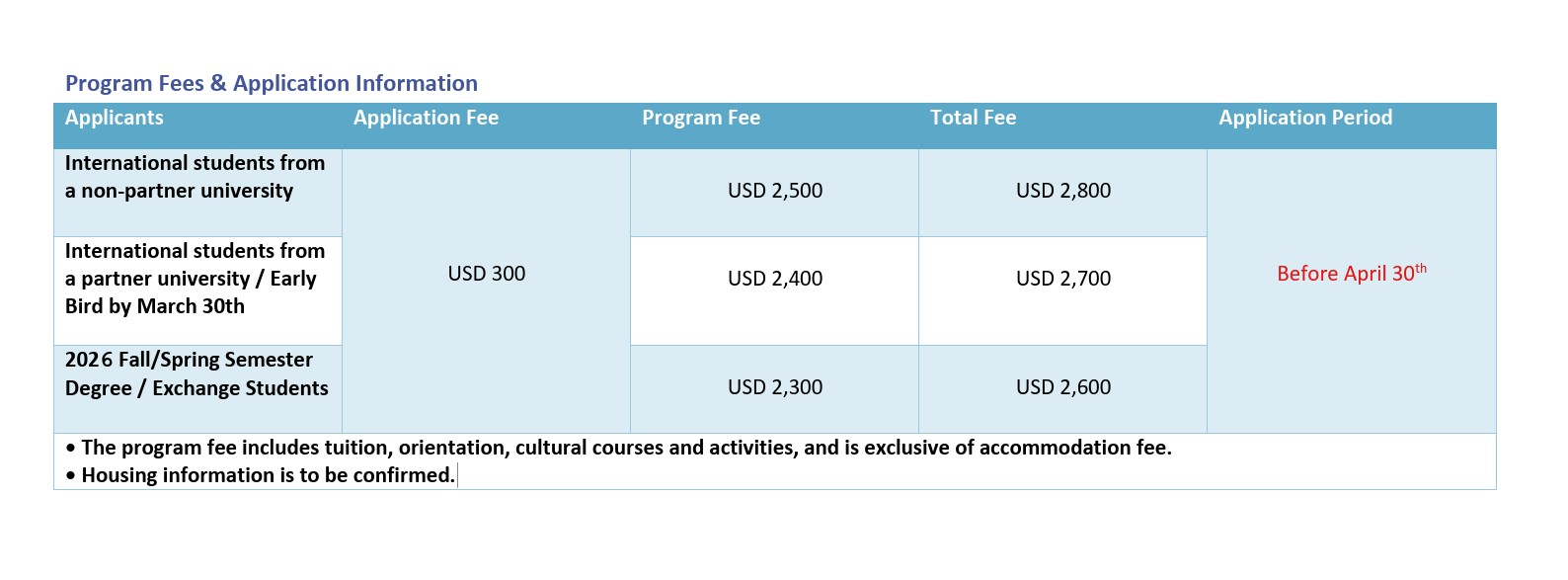Click the Application Period column header
Viewport: 1568px width, 580px height.
1305,118
